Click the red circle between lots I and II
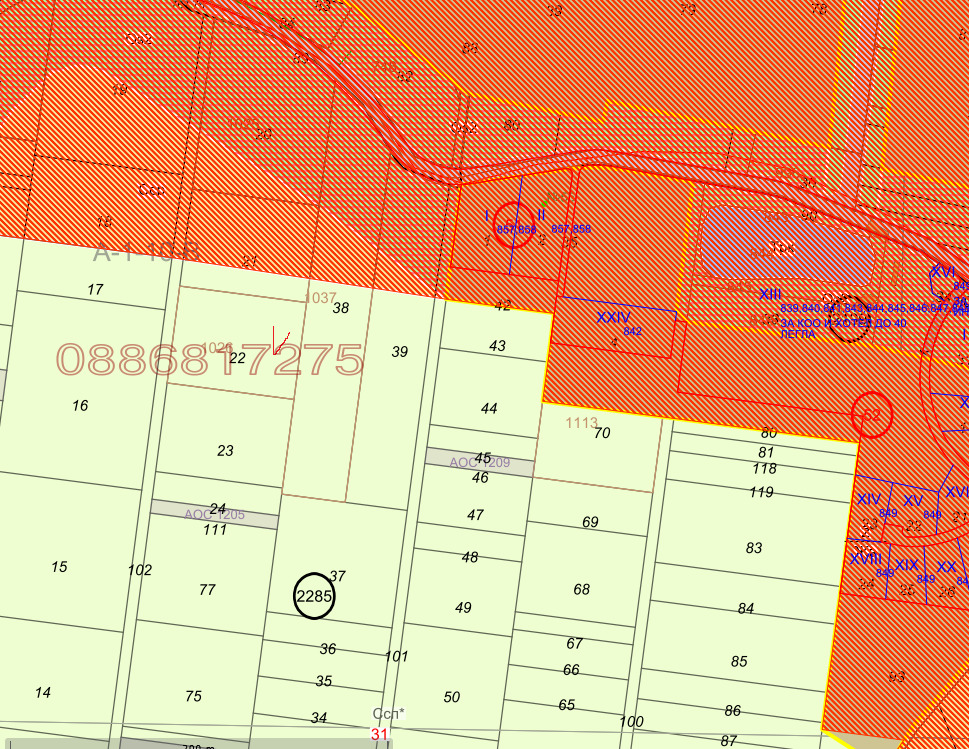The height and width of the screenshot is (749, 969). [515, 223]
